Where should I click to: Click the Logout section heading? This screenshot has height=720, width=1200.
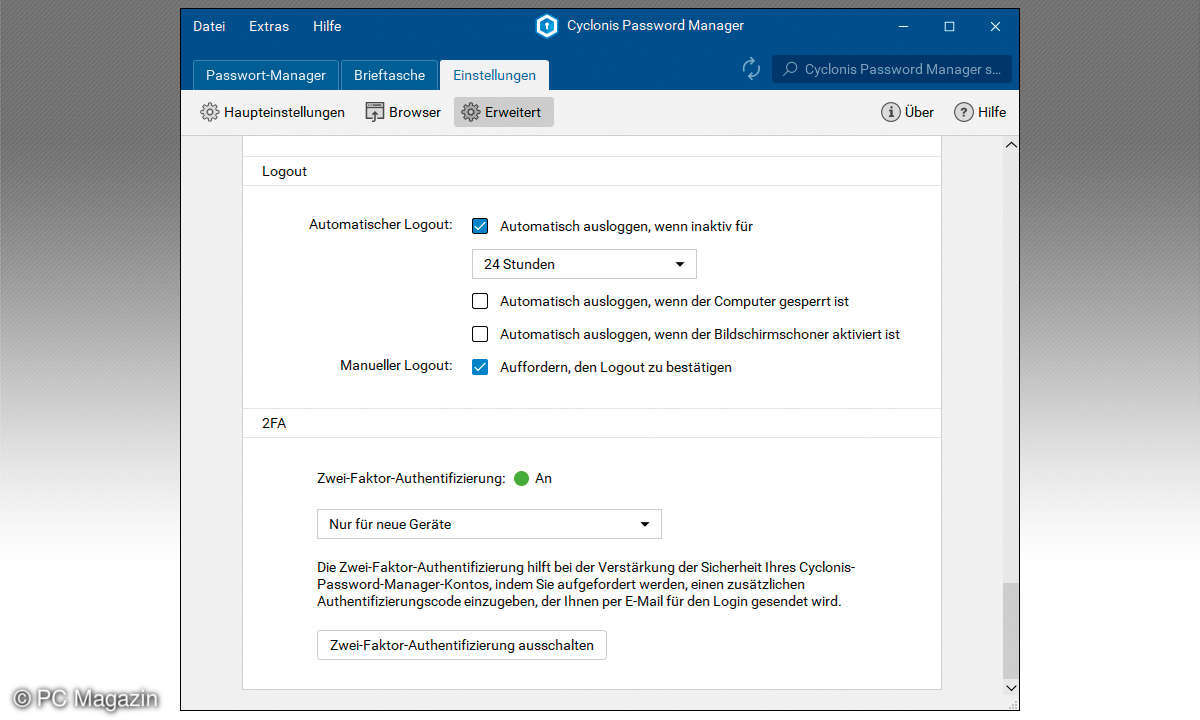point(285,171)
